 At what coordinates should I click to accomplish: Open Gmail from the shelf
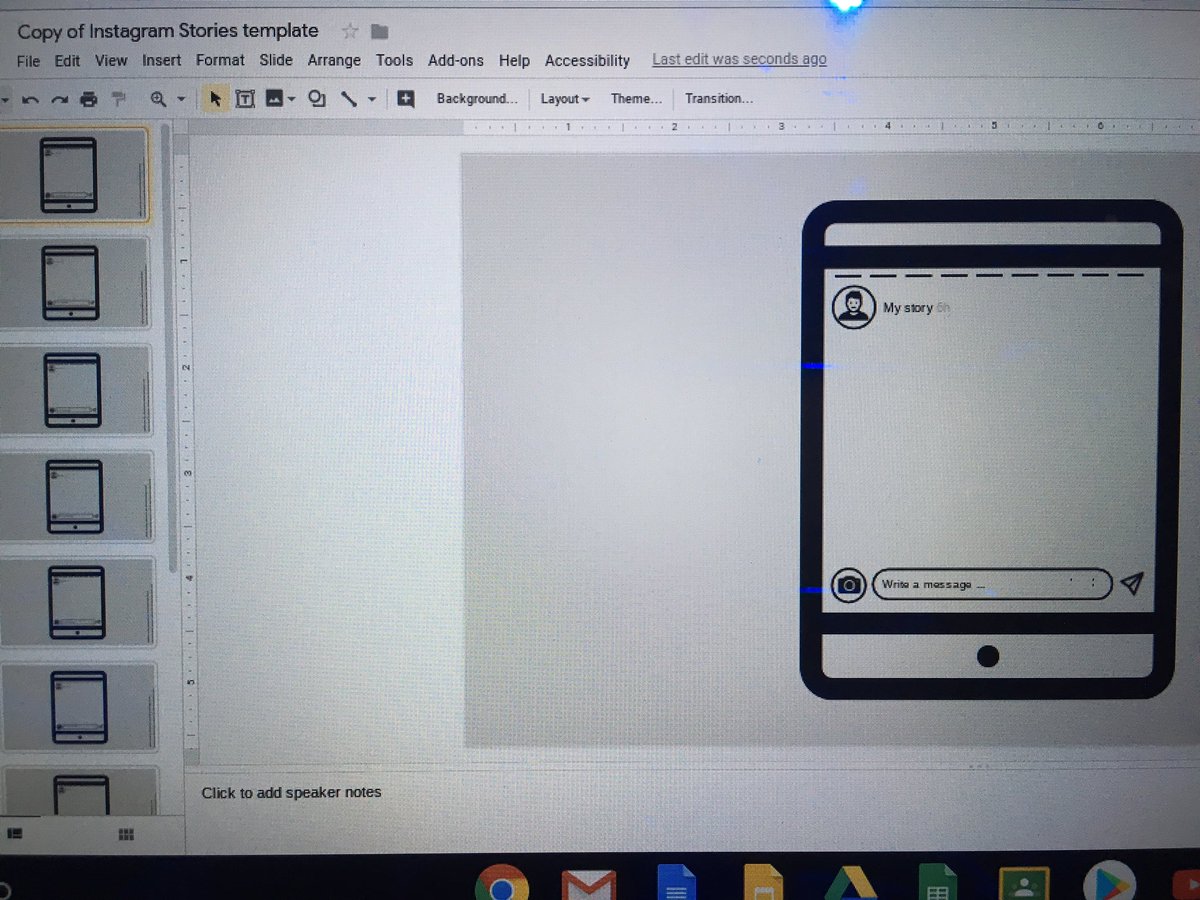pyautogui.click(x=588, y=885)
